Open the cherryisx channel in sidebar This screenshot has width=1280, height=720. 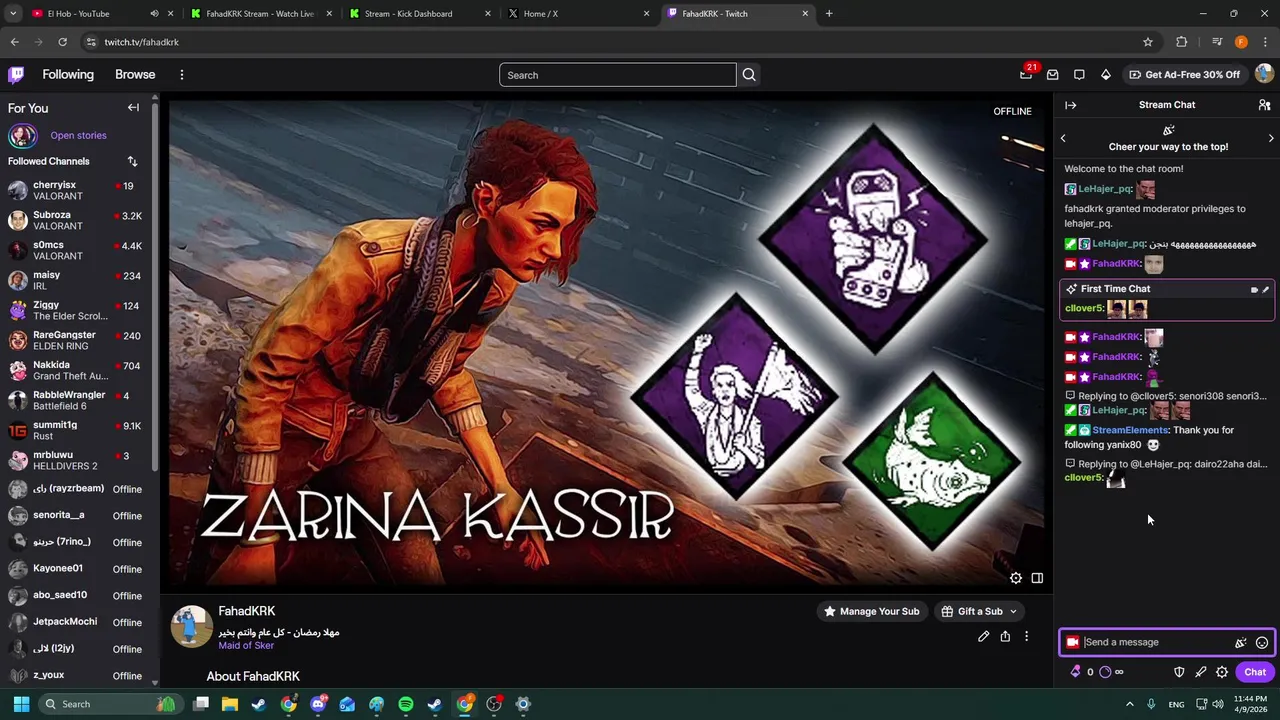[78, 190]
